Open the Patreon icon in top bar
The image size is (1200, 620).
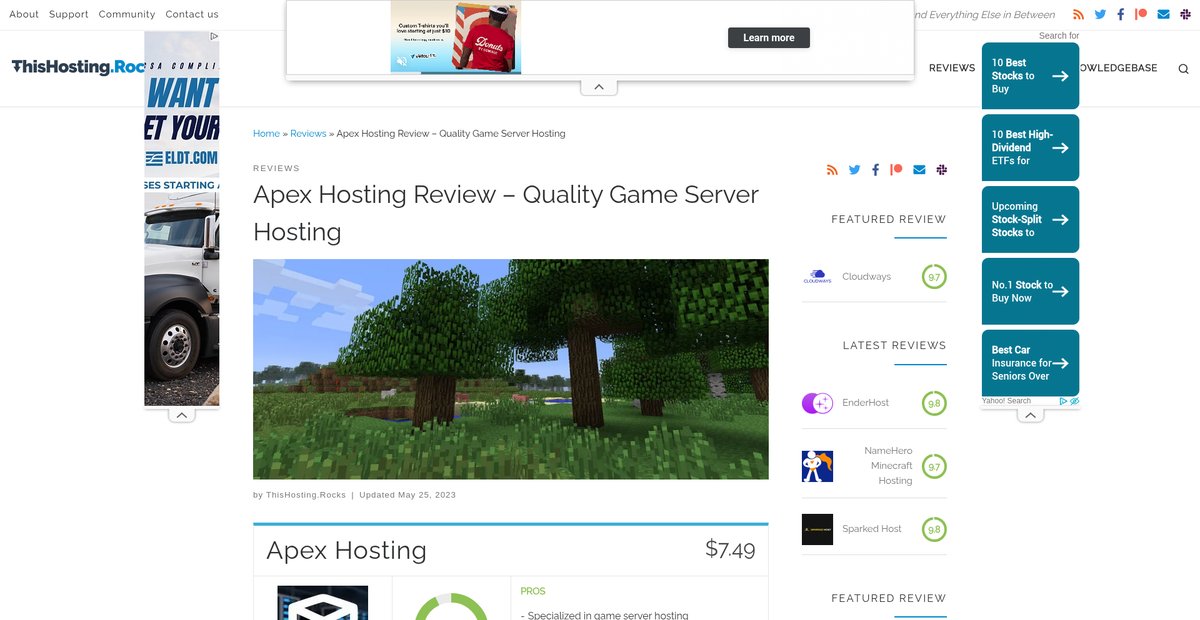(x=1141, y=15)
